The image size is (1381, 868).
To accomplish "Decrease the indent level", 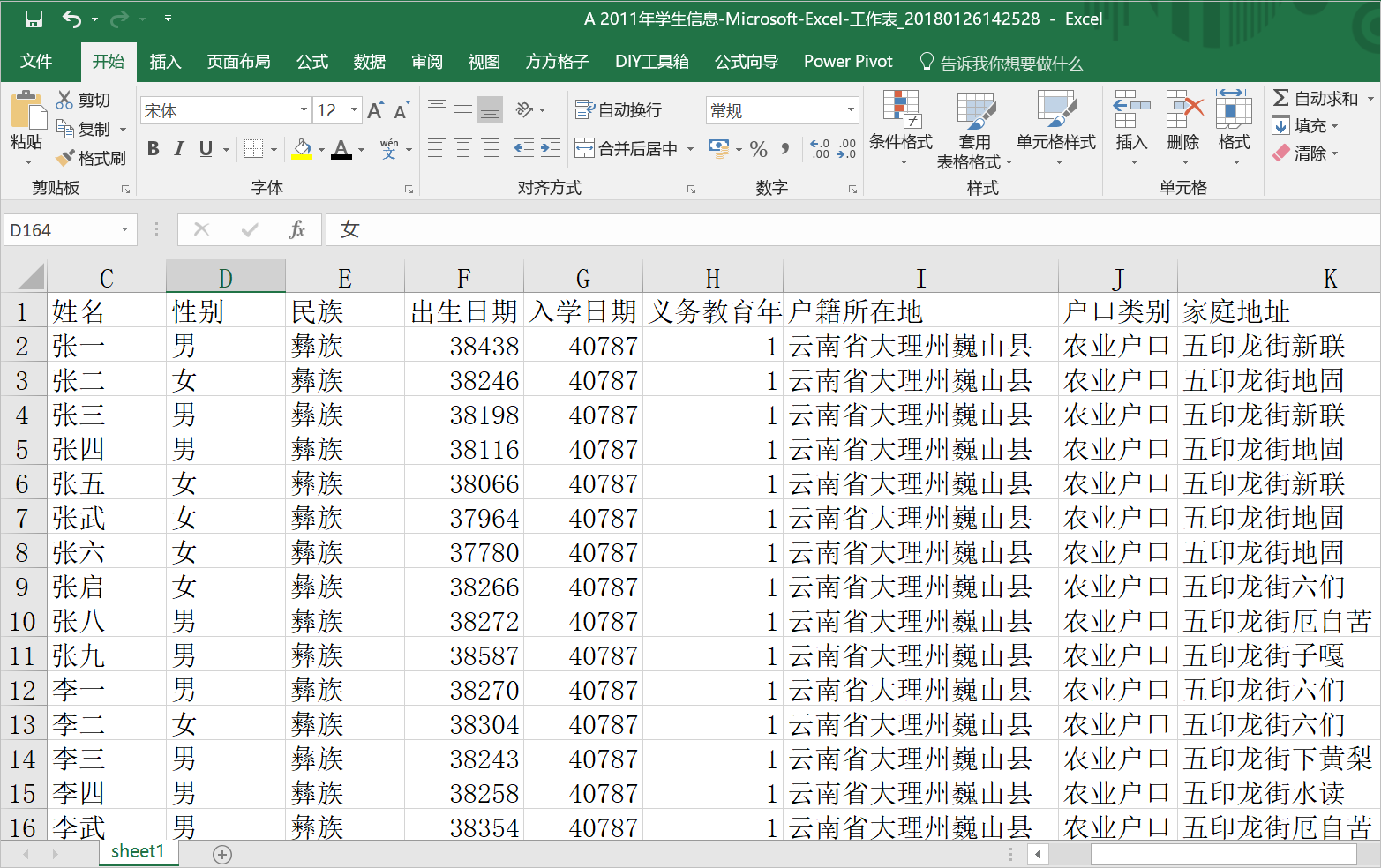I will pyautogui.click(x=523, y=148).
